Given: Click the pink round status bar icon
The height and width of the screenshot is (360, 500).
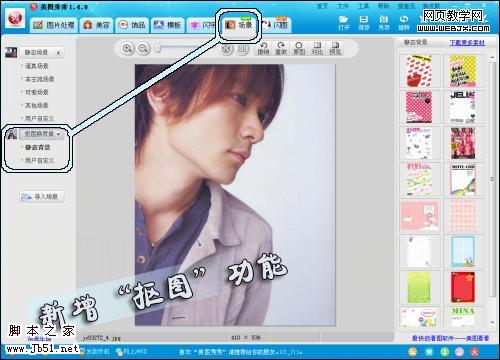Looking at the screenshot, I should click(x=460, y=351).
